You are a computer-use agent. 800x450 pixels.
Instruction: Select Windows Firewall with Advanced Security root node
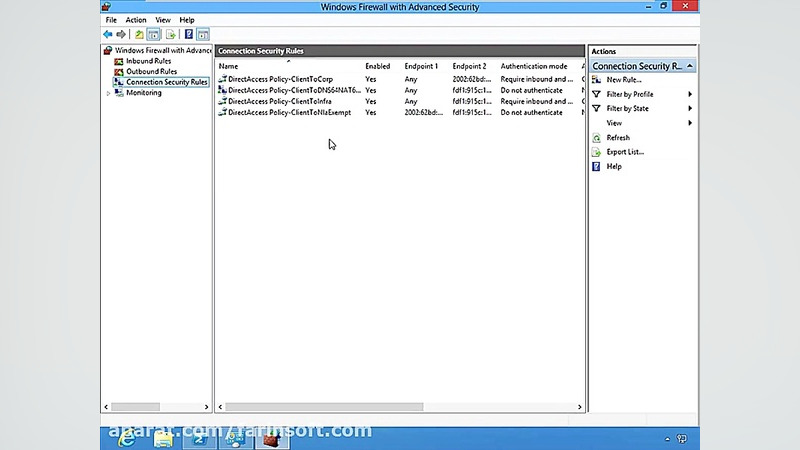tap(163, 51)
